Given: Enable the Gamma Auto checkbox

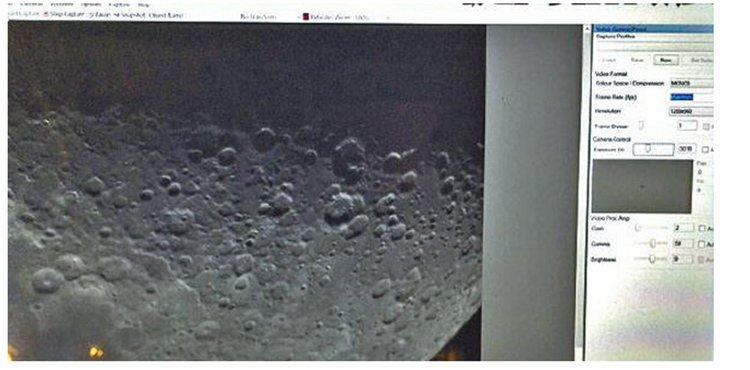Looking at the screenshot, I should 702,244.
